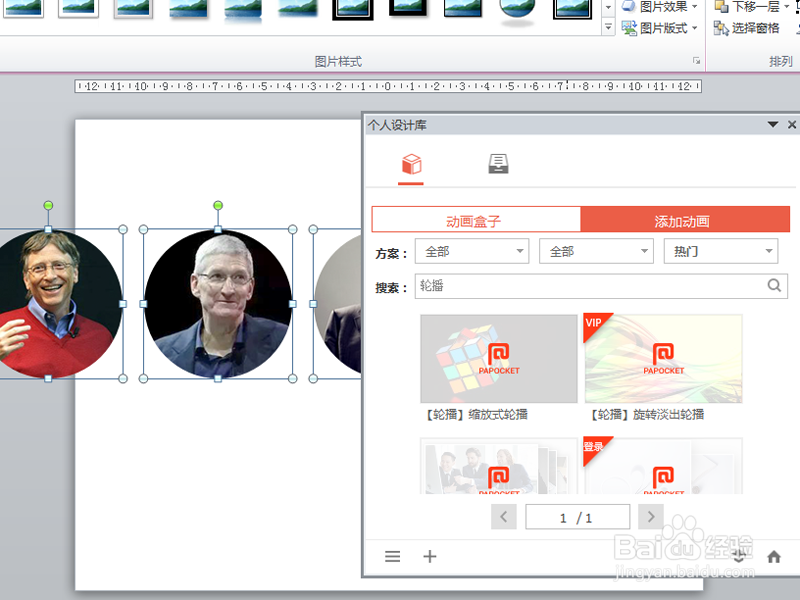Image resolution: width=800 pixels, height=600 pixels.
Task: Click the 【轮播】旋转淡出轮播 caption
Action: click(647, 414)
